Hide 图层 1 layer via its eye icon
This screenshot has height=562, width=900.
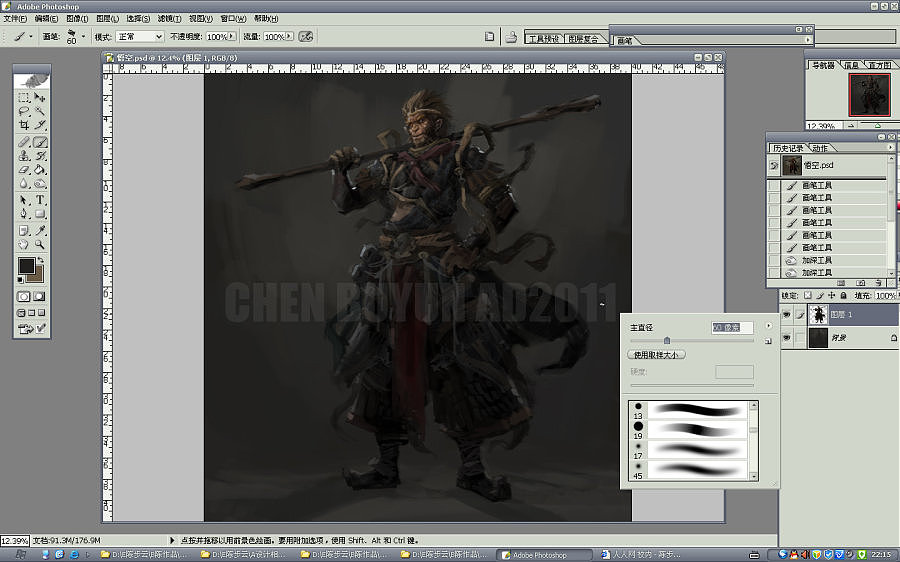point(785,315)
